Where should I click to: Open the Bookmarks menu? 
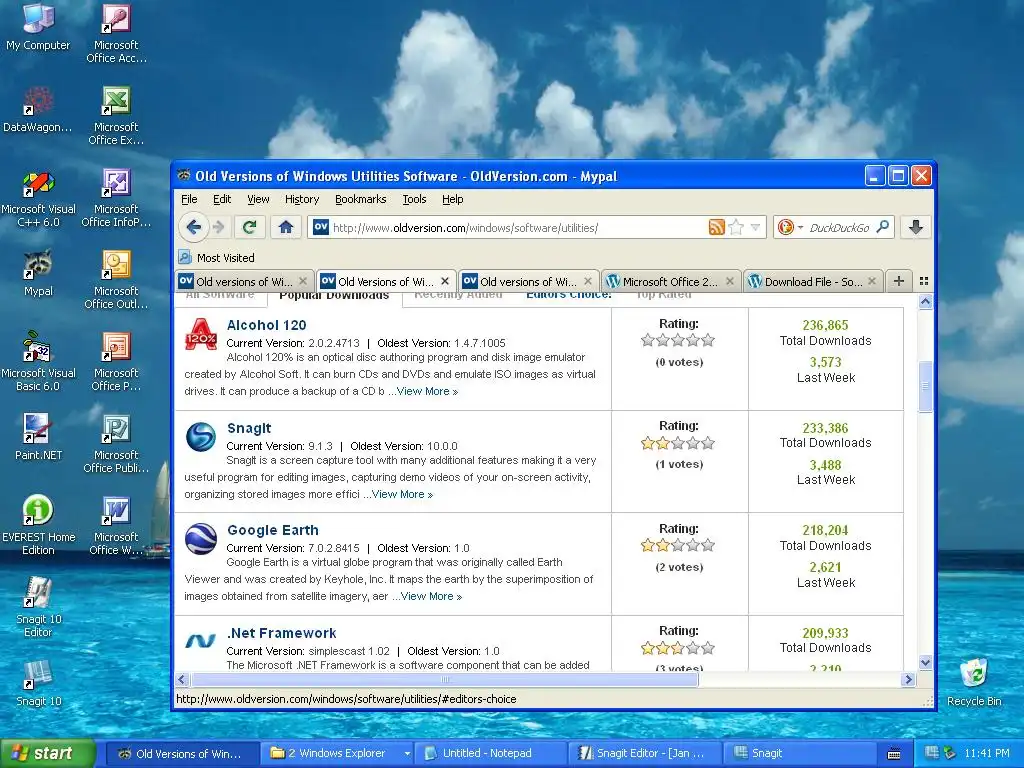click(360, 199)
